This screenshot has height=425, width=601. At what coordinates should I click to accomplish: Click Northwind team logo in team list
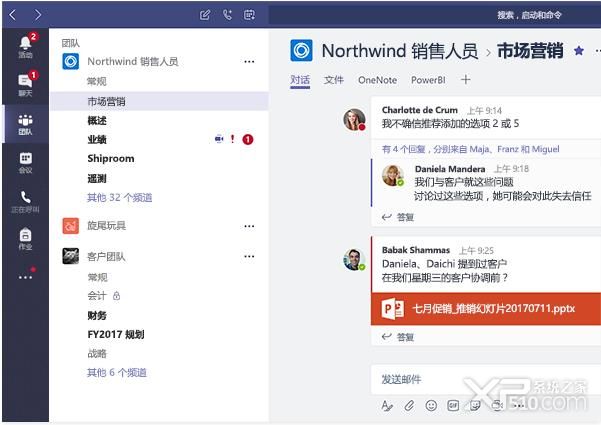[x=71, y=61]
